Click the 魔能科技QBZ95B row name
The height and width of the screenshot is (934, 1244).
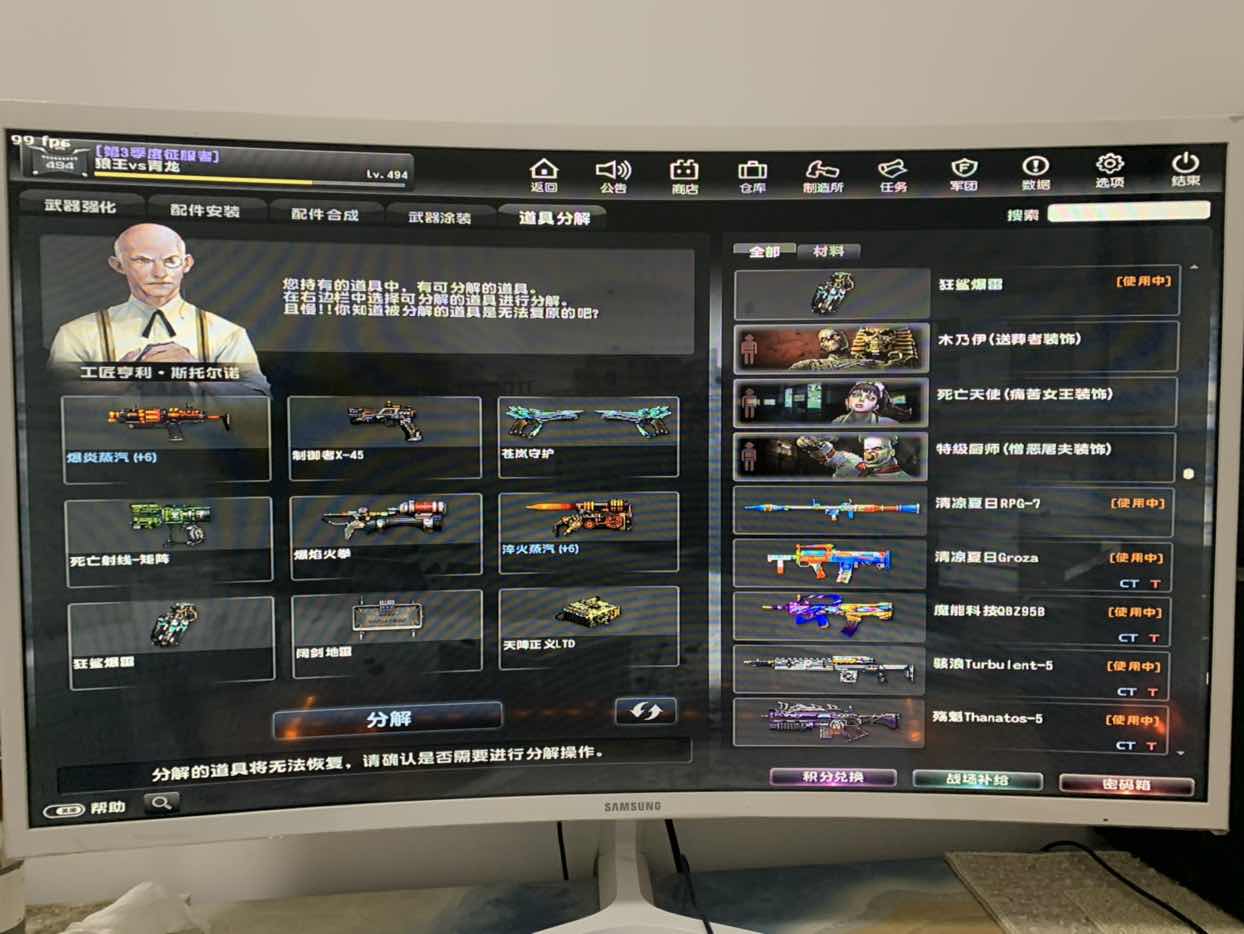(x=990, y=610)
